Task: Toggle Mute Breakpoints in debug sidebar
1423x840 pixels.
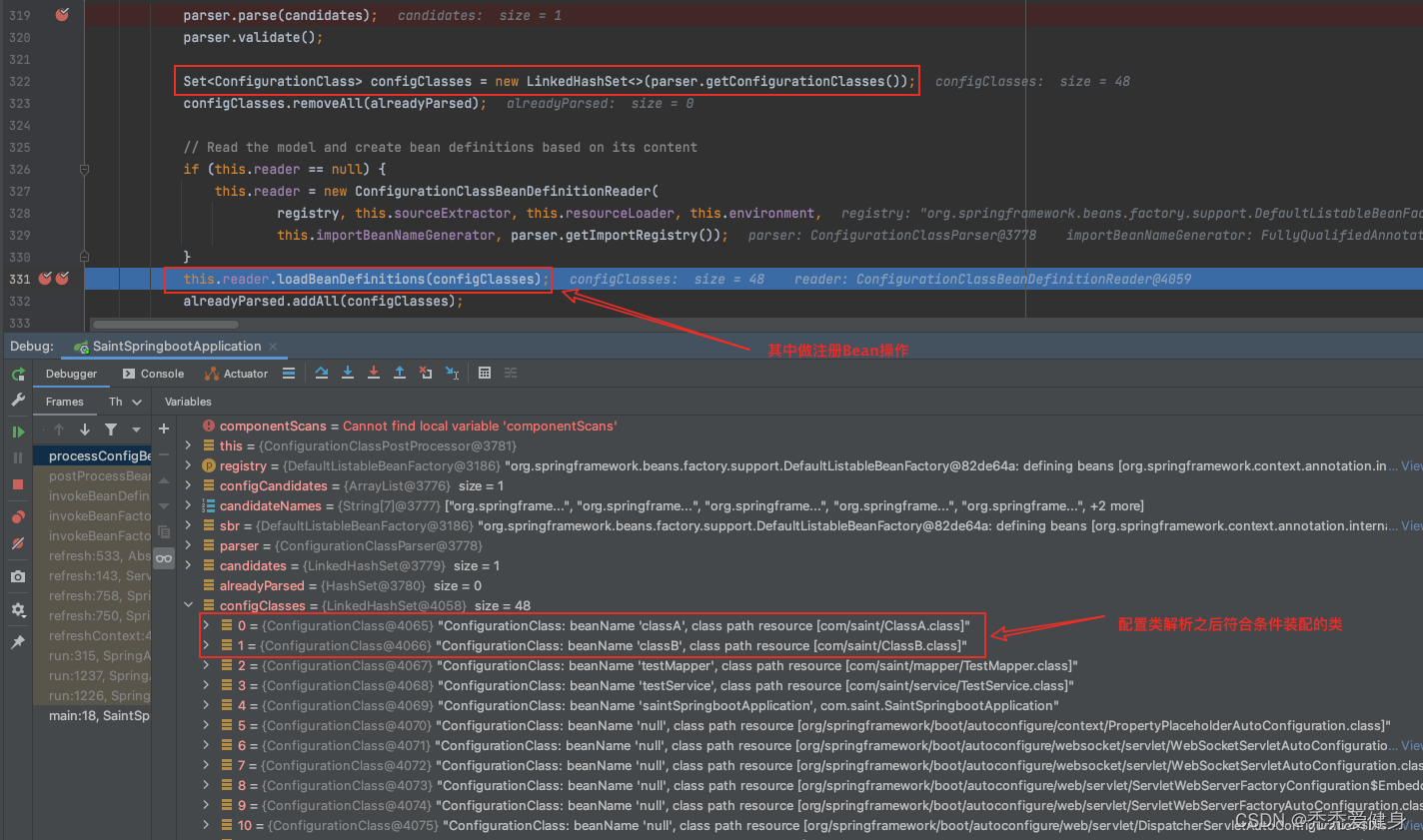Action: [x=18, y=544]
